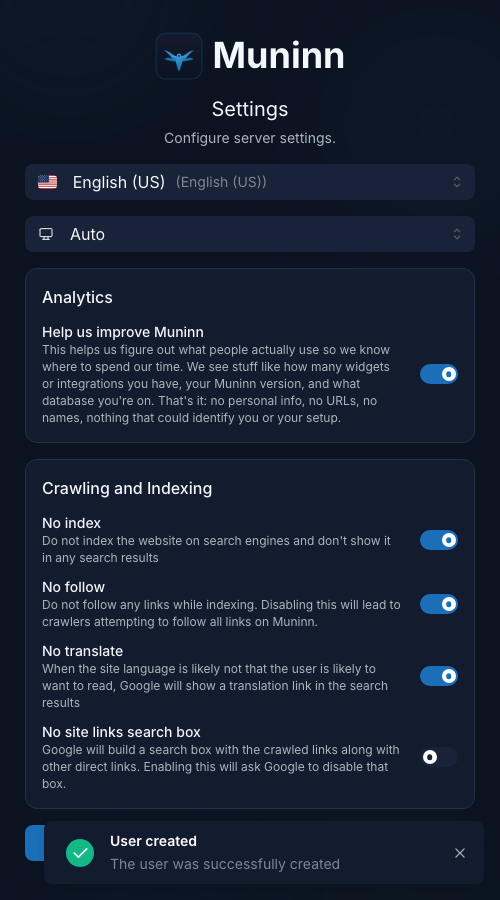This screenshot has width=500, height=900.
Task: Click the Crawling and Indexing section heading
Action: (127, 488)
